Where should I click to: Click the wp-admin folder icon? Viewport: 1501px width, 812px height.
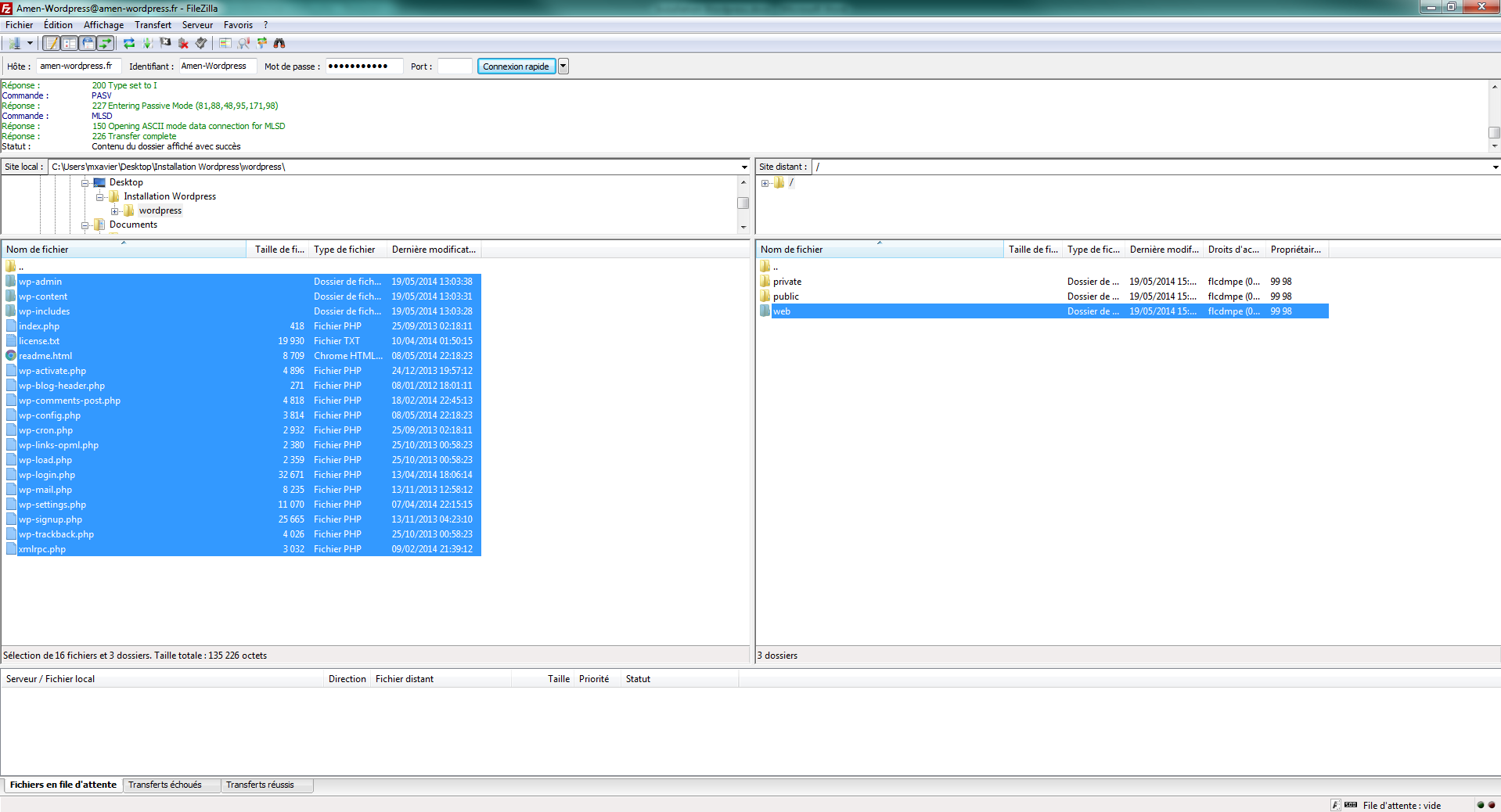[11, 281]
